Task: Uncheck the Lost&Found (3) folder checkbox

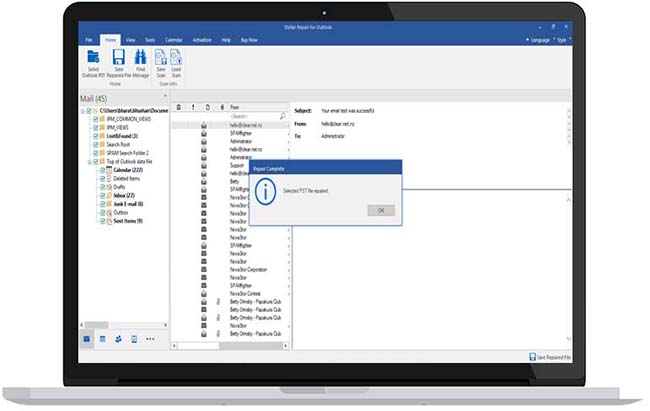Action: [96, 136]
